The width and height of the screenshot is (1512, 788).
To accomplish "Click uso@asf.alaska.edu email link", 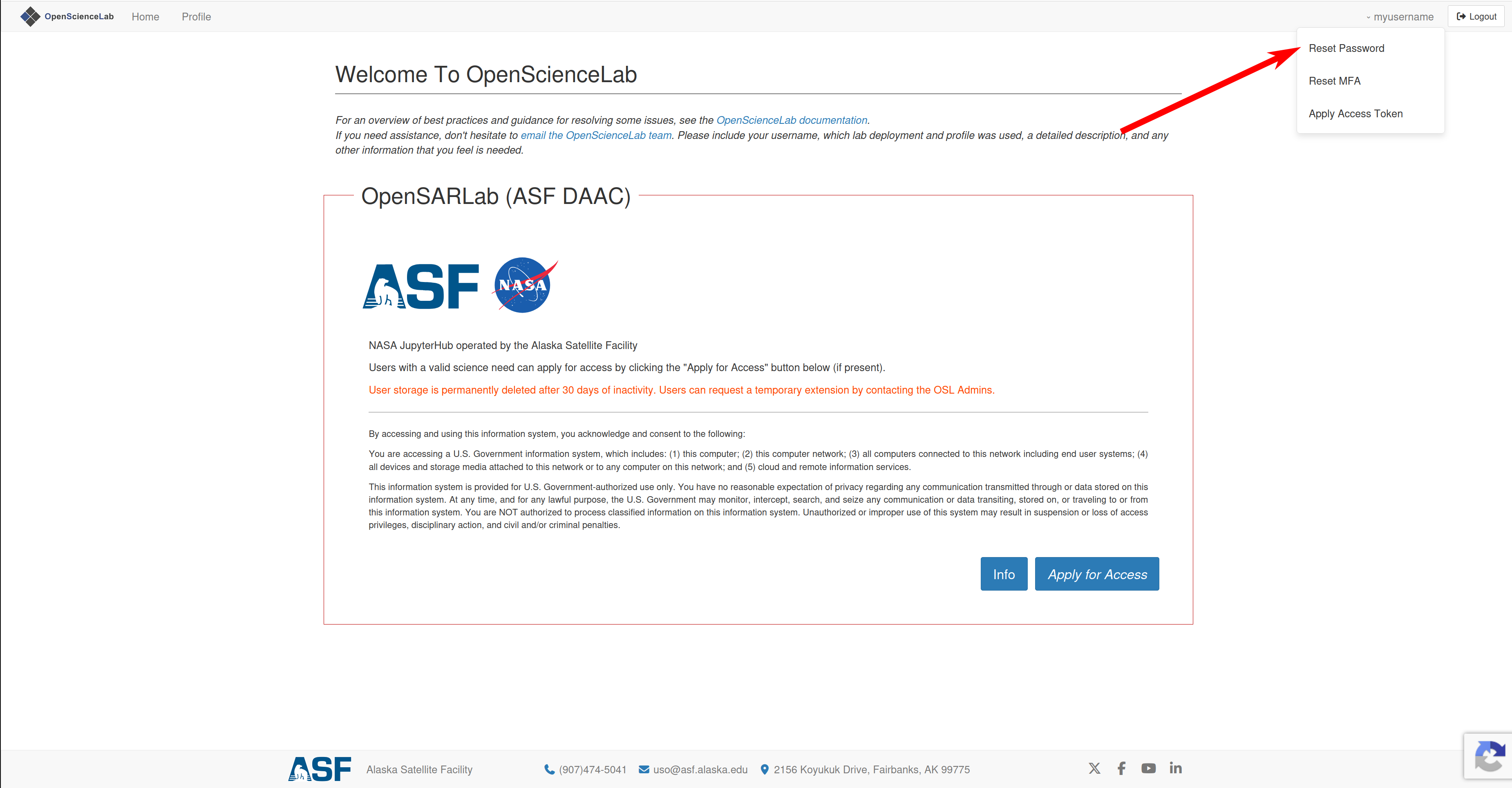I will pos(700,769).
